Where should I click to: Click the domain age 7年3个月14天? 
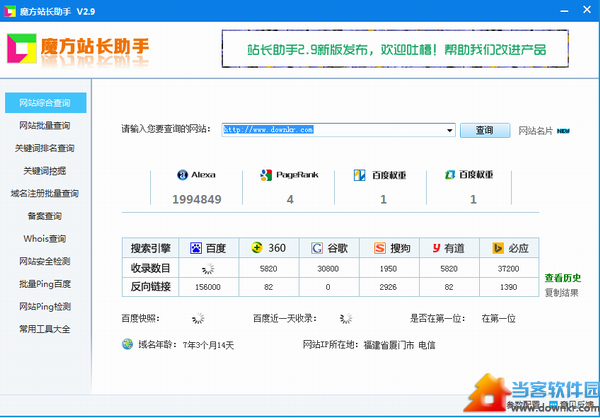[208, 345]
